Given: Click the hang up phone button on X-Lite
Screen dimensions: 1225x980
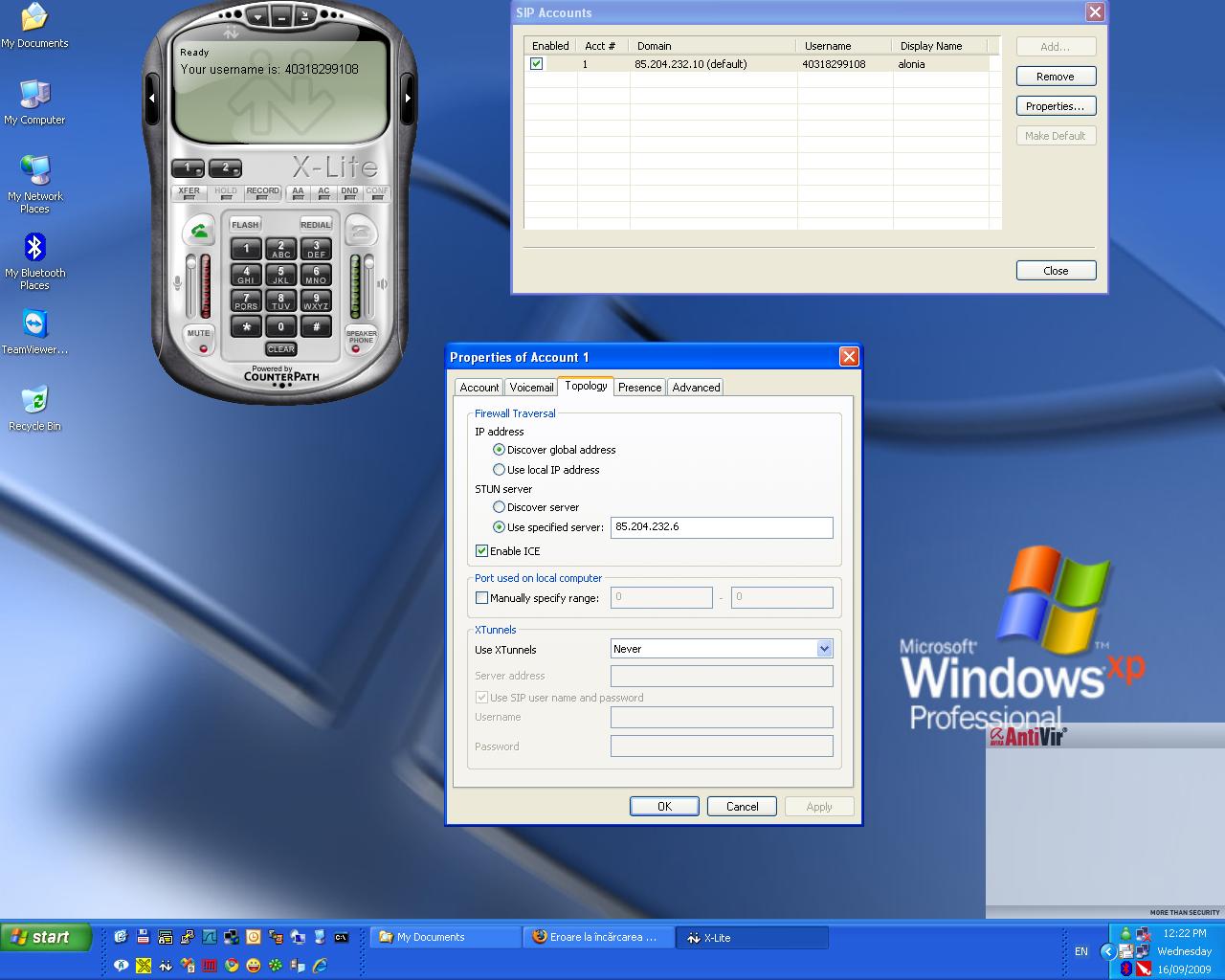Looking at the screenshot, I should (361, 232).
